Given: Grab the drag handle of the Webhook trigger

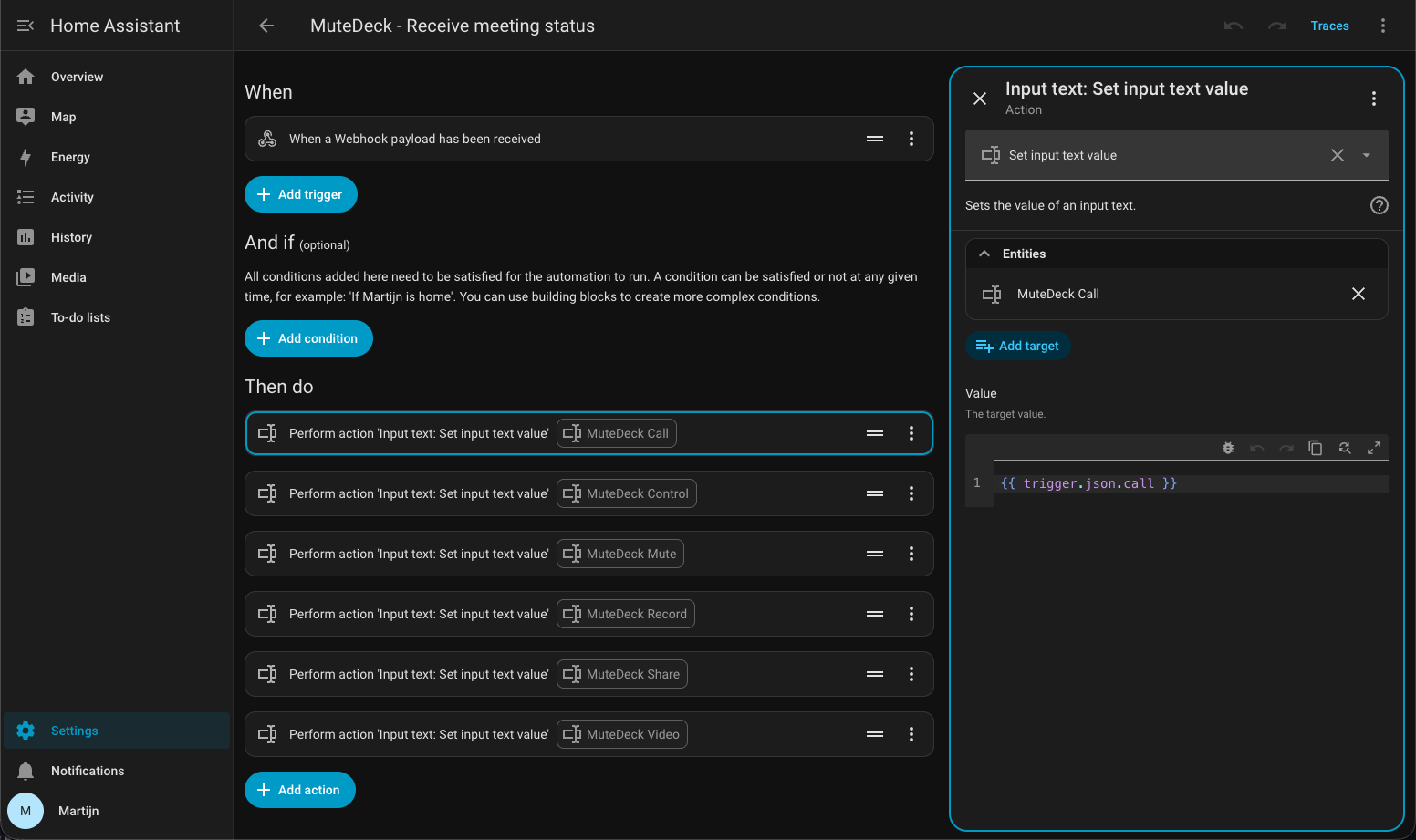Looking at the screenshot, I should click(x=875, y=139).
